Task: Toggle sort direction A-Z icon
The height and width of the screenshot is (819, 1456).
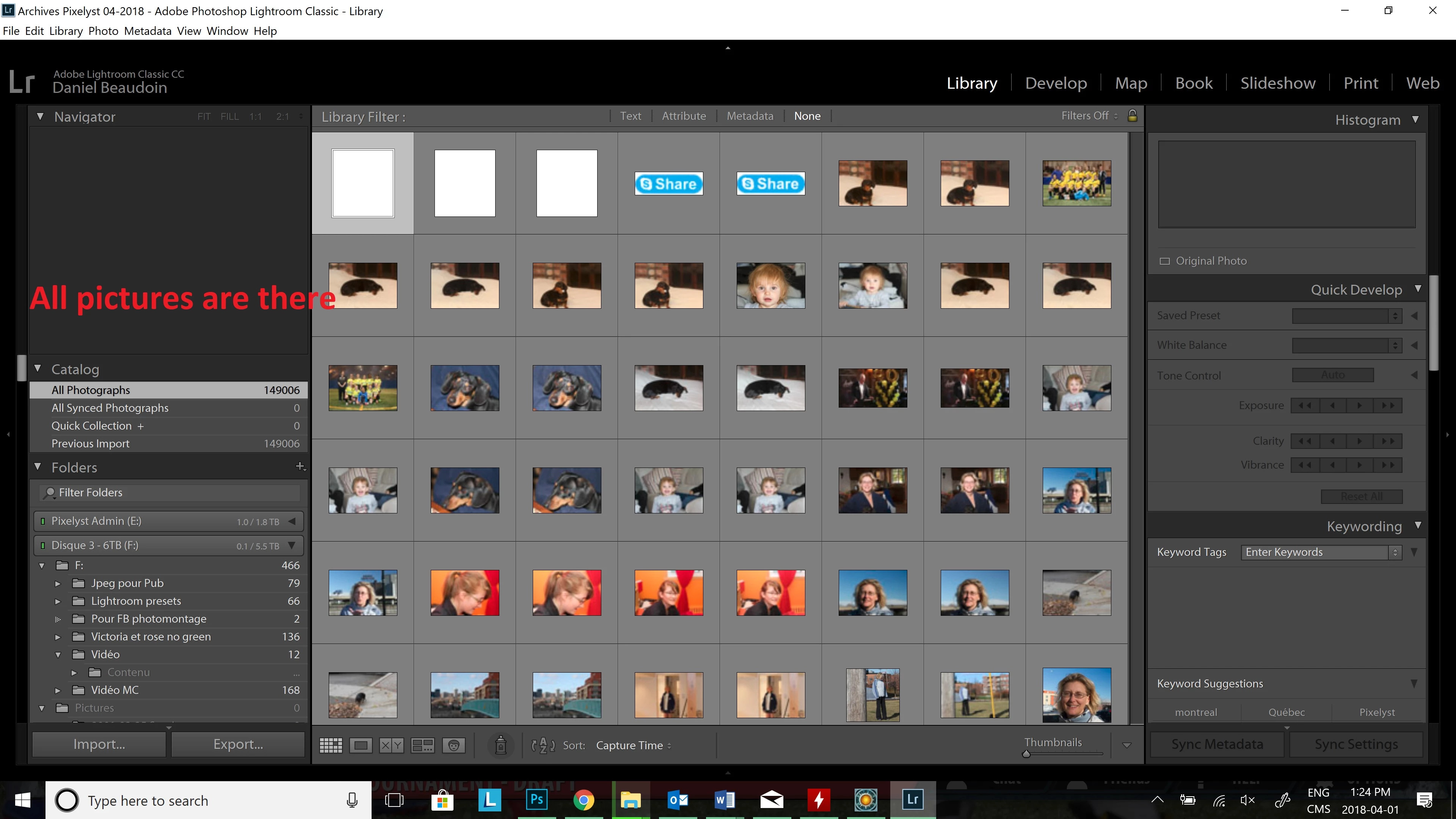Action: 543,745
